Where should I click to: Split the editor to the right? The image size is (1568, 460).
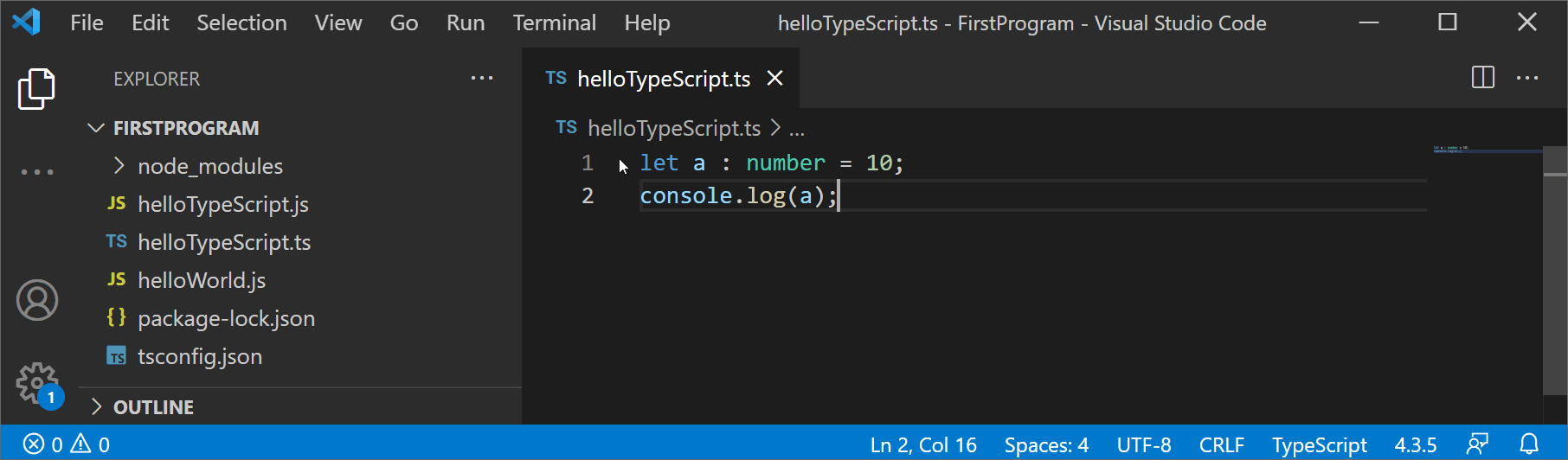[x=1483, y=78]
